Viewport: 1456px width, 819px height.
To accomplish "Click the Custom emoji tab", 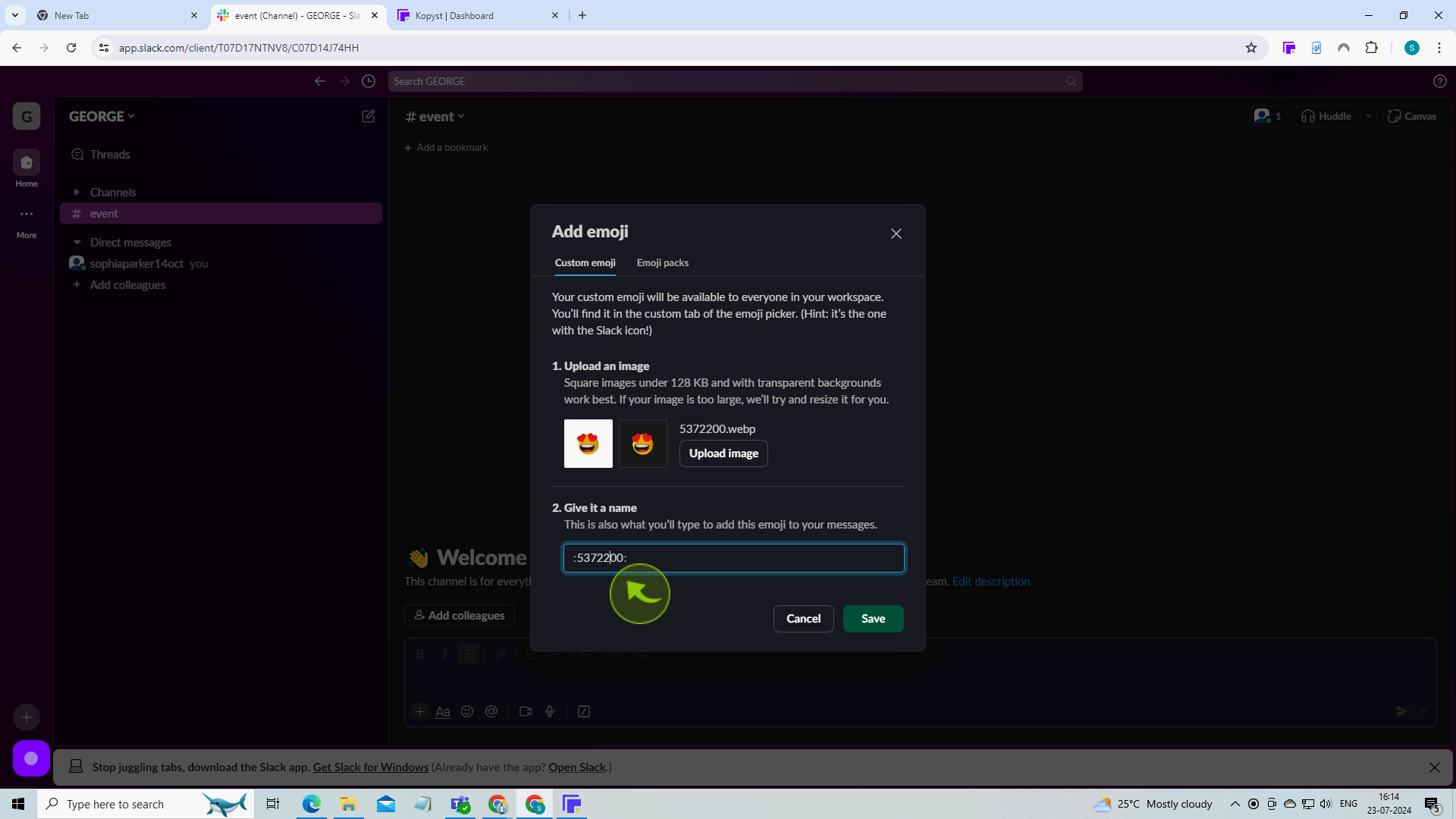I will click(x=585, y=263).
